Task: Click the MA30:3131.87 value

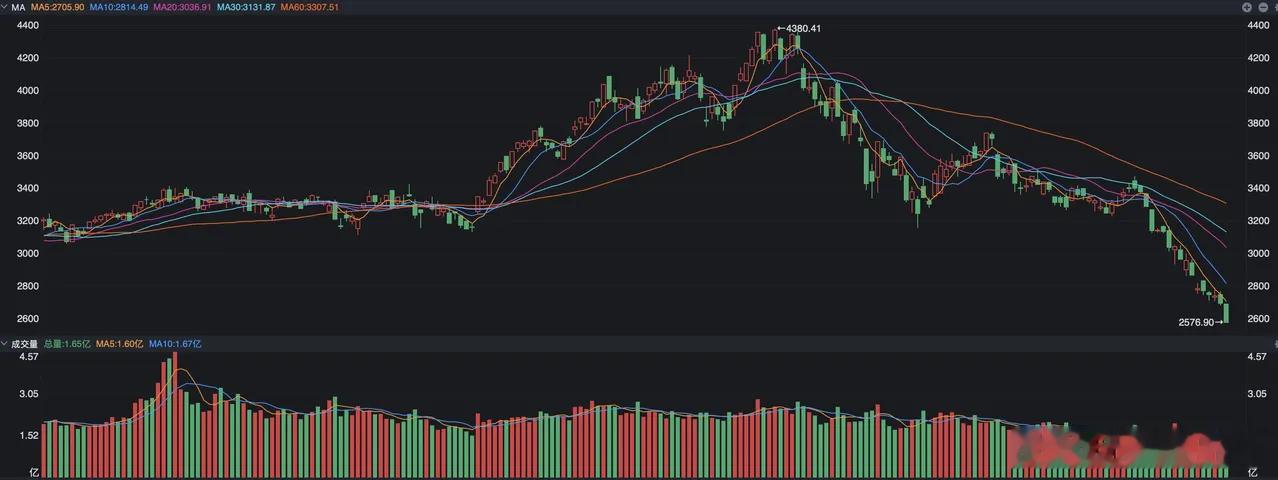Action: coord(247,7)
